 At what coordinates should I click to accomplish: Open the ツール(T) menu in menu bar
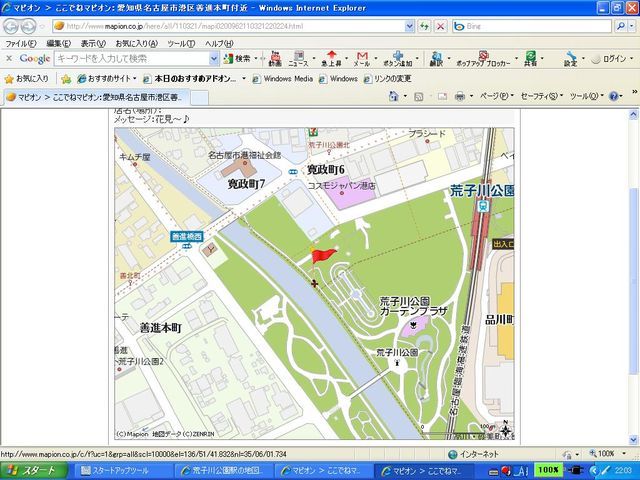coord(181,43)
